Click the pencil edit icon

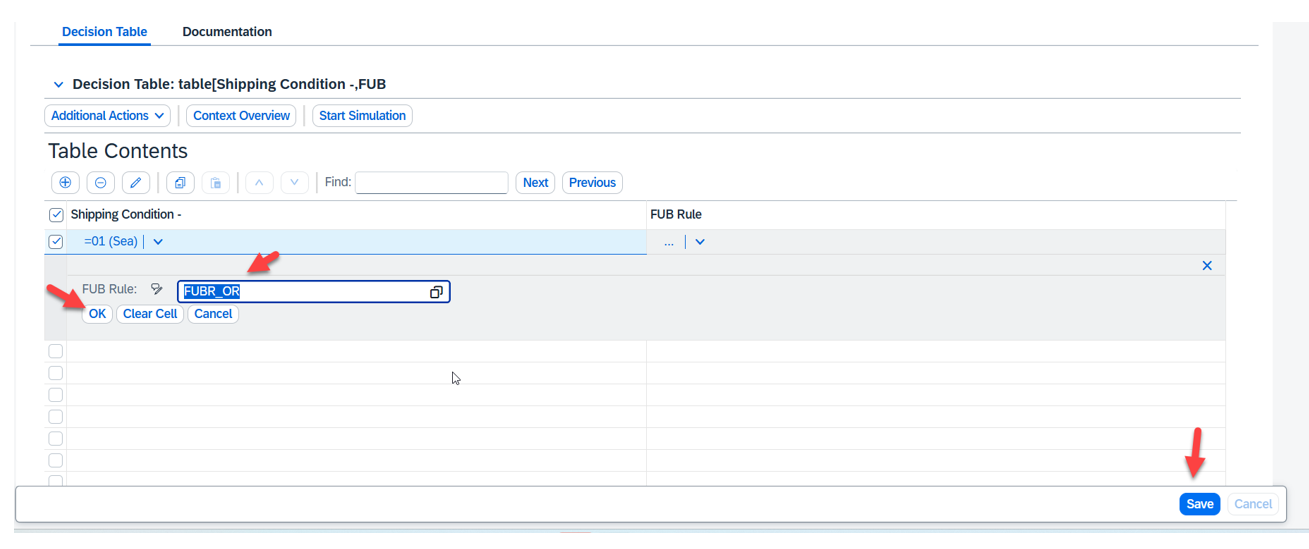coord(136,183)
